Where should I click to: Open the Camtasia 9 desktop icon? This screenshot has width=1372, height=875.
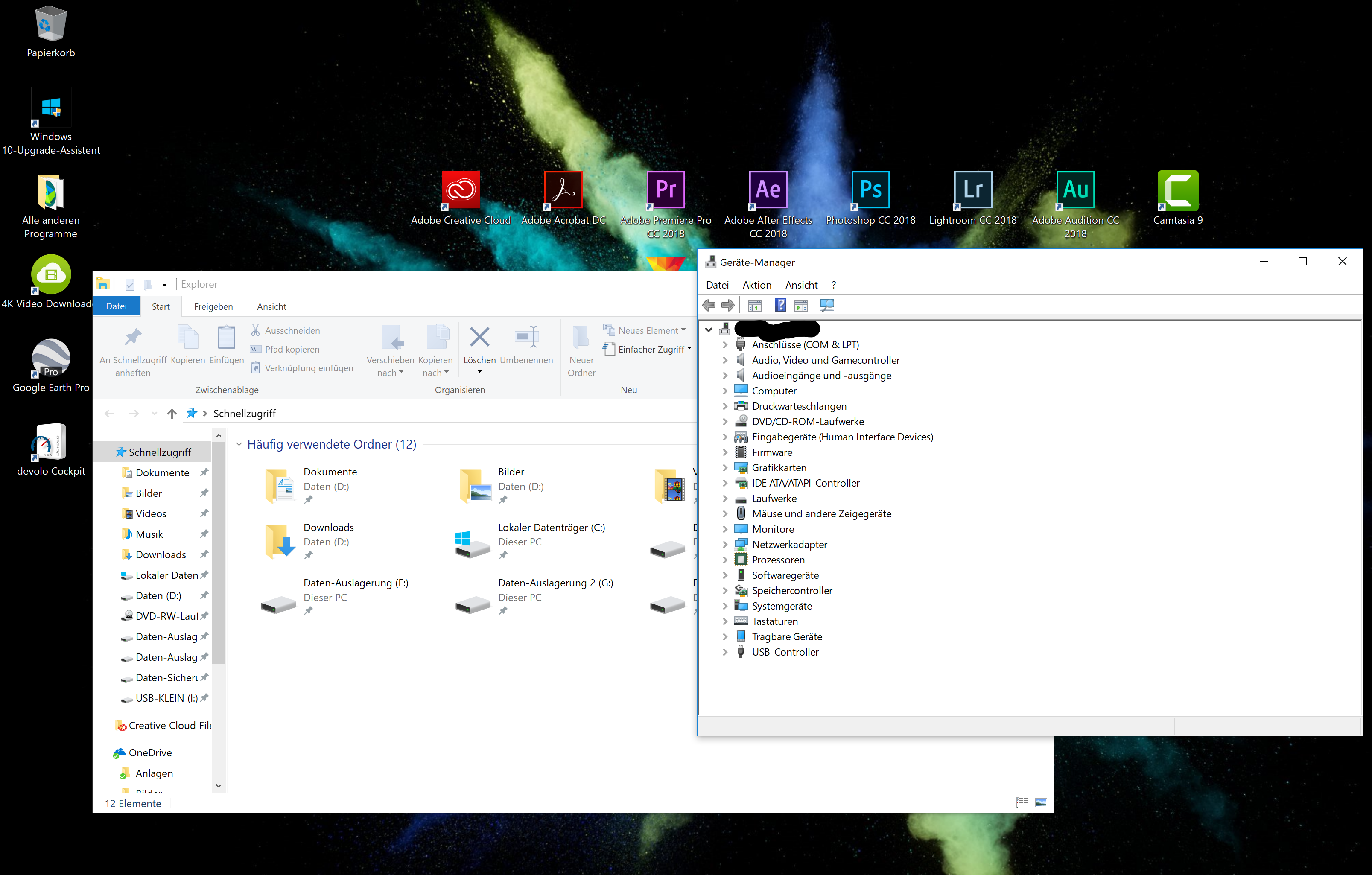(1178, 190)
